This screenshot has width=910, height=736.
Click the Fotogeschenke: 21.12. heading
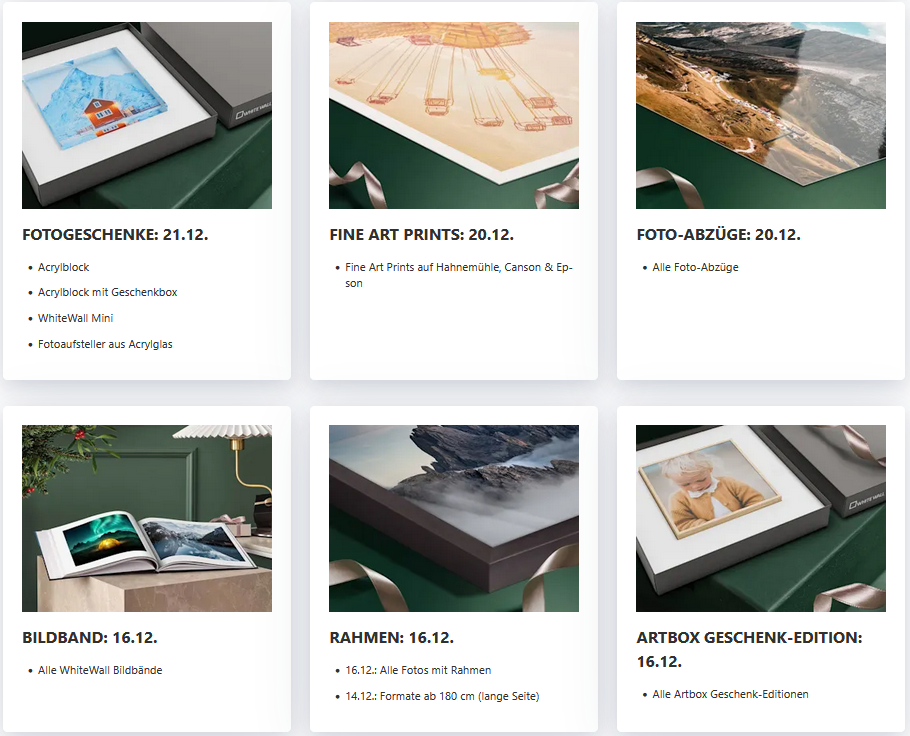115,234
